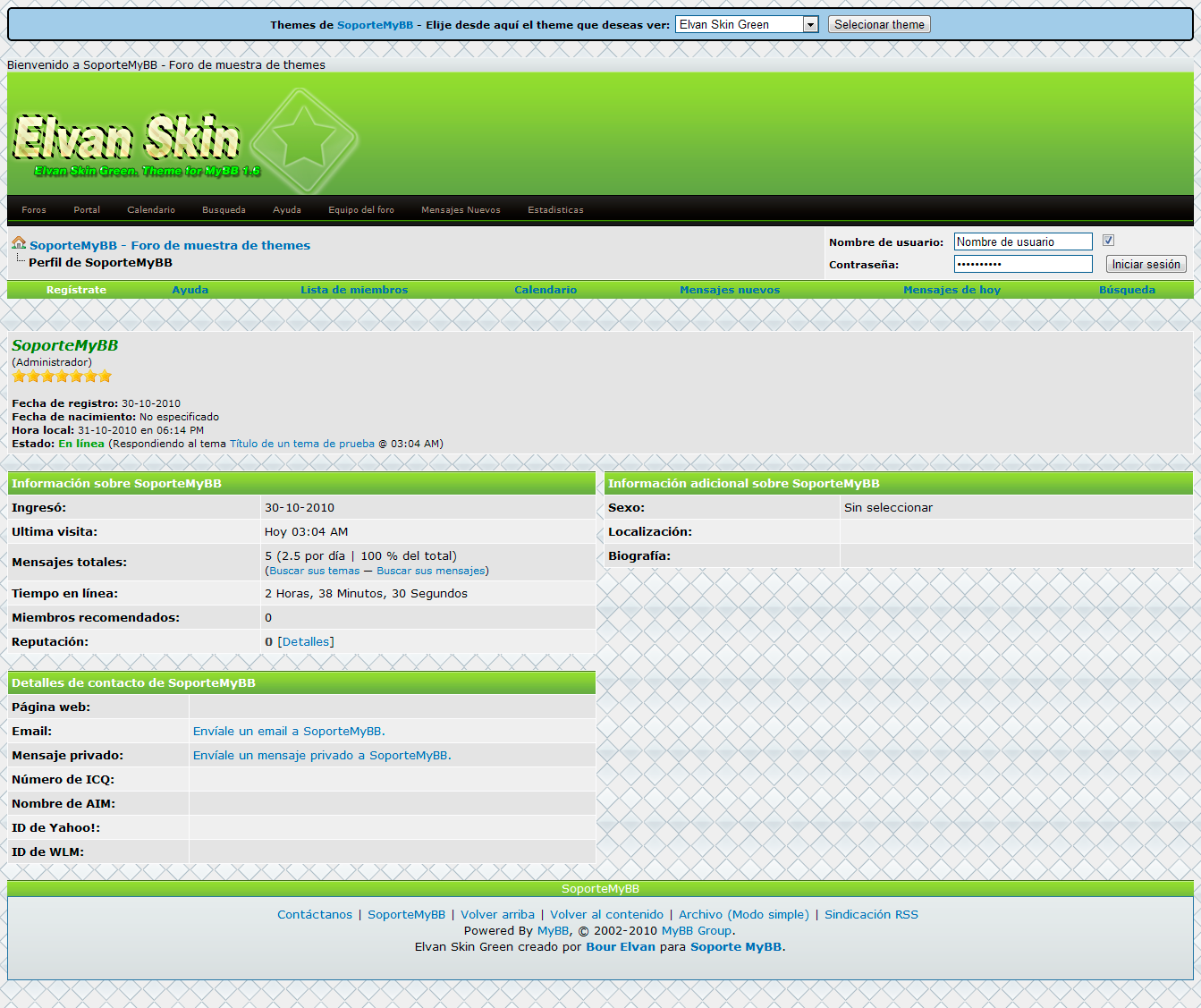Click the reputation Detalles link
1201x1008 pixels.
point(306,642)
